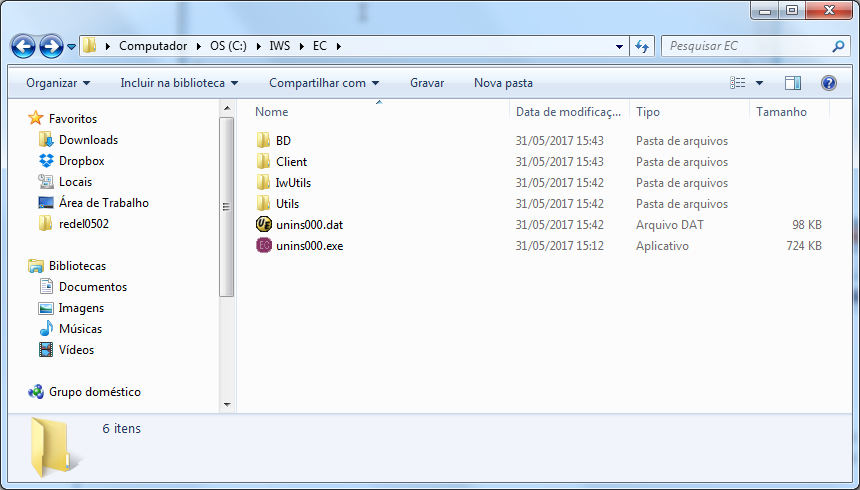Select the Client folder icon
Image resolution: width=860 pixels, height=490 pixels.
point(264,161)
